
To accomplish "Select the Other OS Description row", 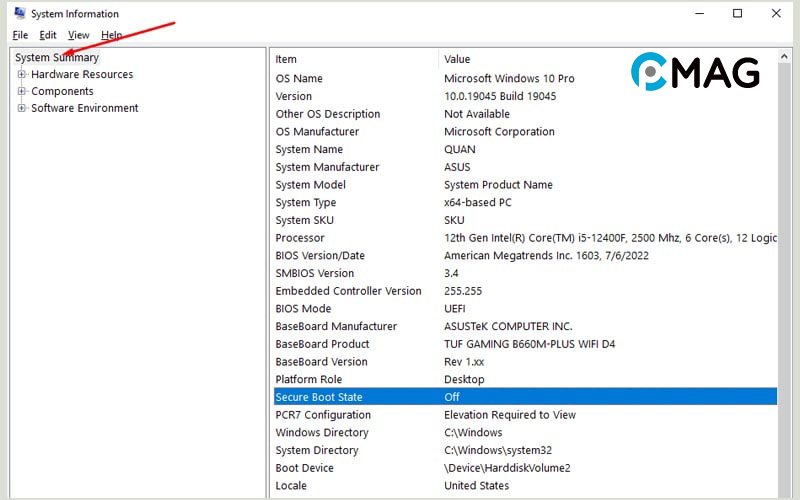I will pyautogui.click(x=526, y=114).
